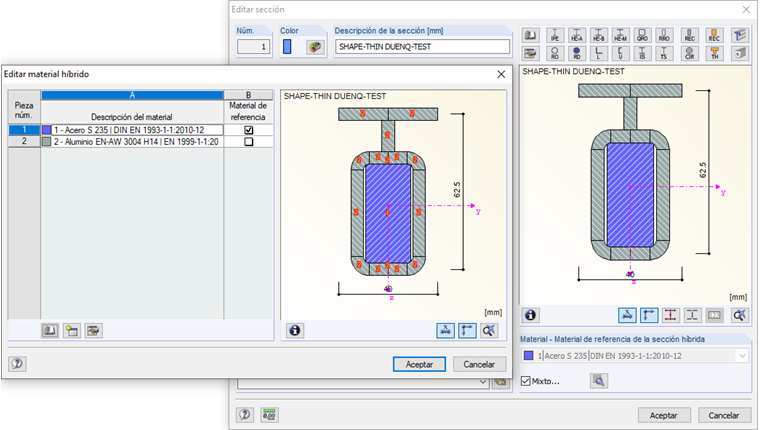Expand the Material reference dropdown
Image resolution: width=760 pixels, height=430 pixels.
(x=743, y=356)
